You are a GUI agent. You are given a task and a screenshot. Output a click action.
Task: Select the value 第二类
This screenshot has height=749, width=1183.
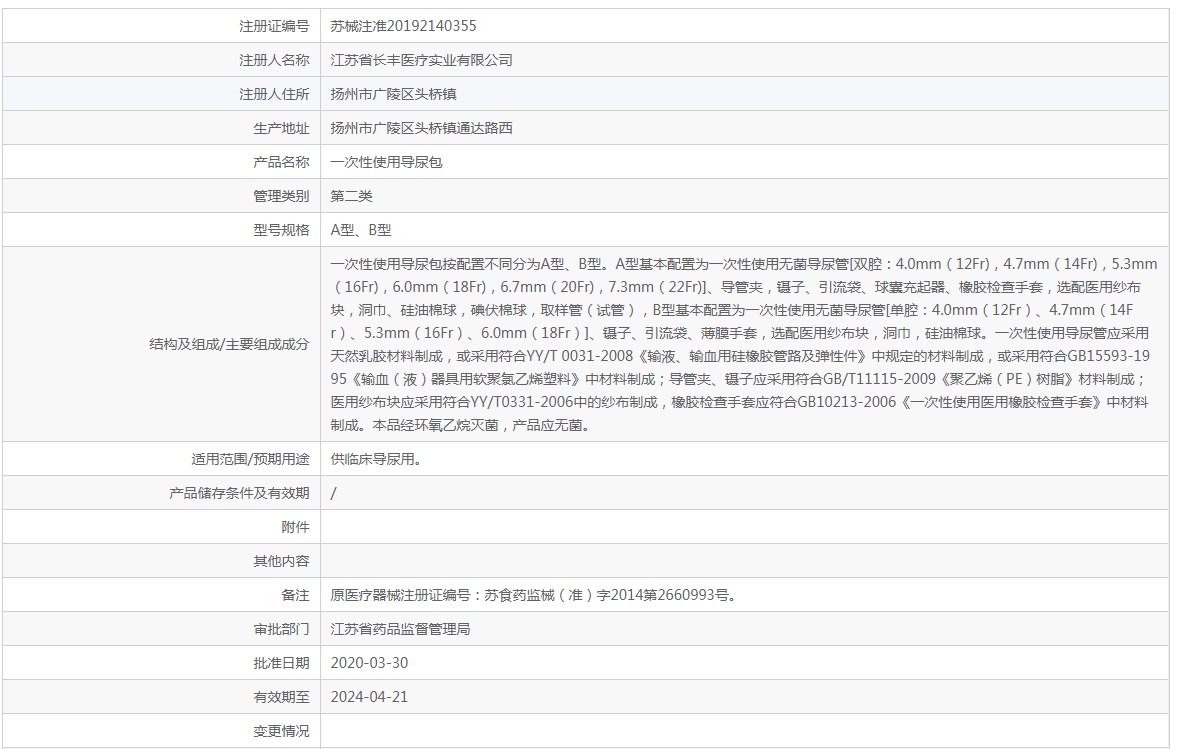[x=352, y=196]
